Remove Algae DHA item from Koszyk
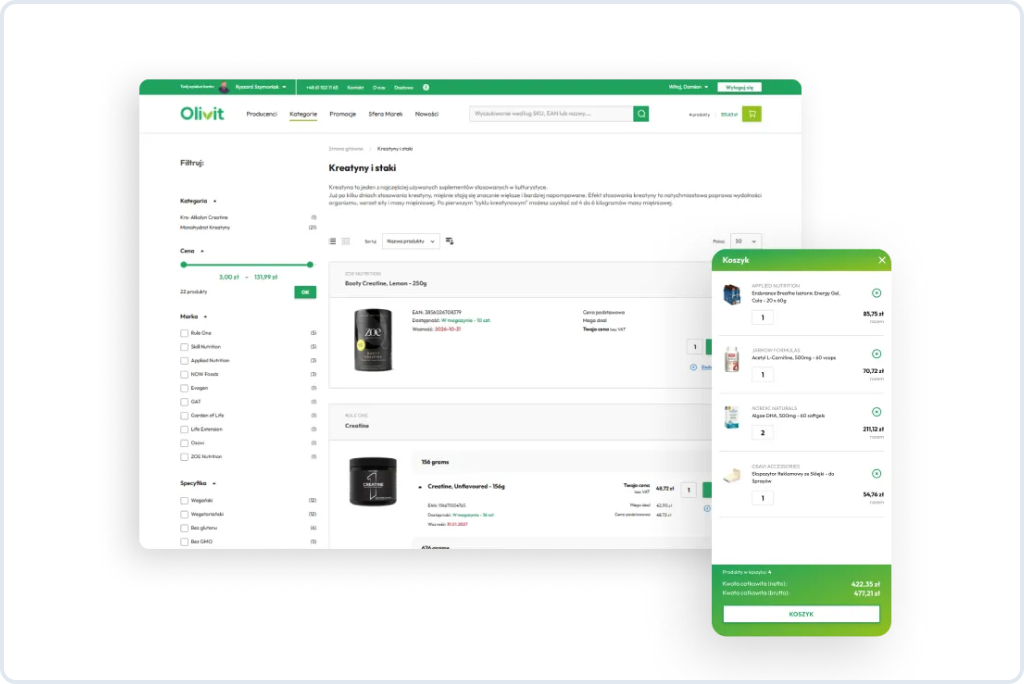1024x684 pixels. coord(876,412)
